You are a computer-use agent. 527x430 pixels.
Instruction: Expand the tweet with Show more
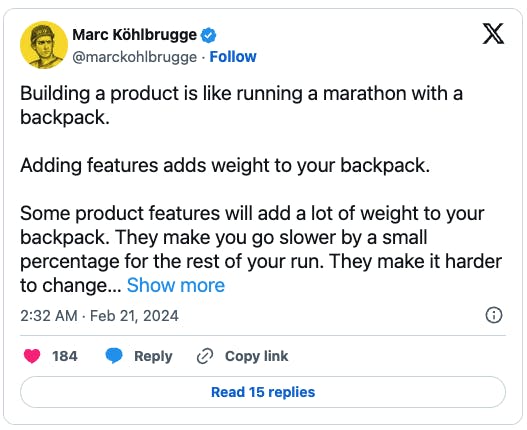tap(176, 285)
